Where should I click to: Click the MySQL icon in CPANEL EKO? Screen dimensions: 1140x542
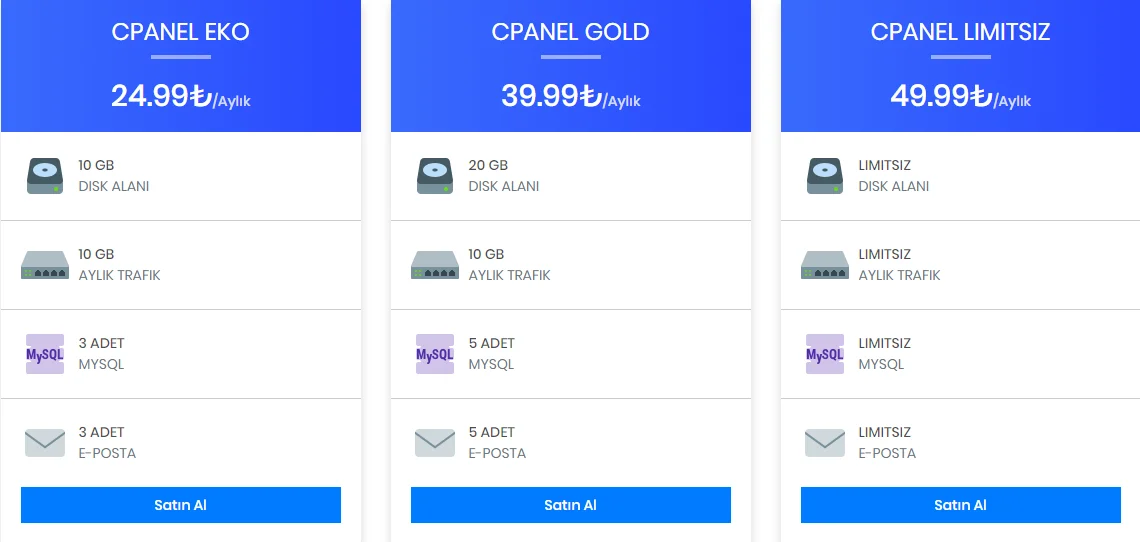(45, 354)
